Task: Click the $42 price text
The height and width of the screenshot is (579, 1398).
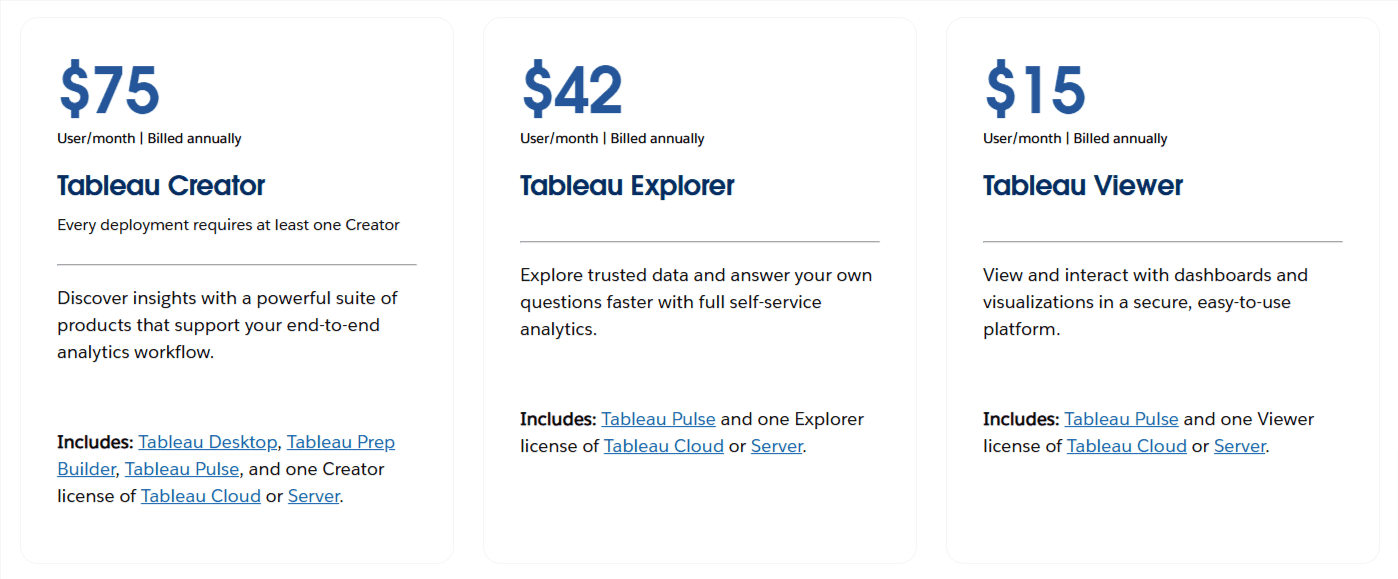Action: [571, 89]
